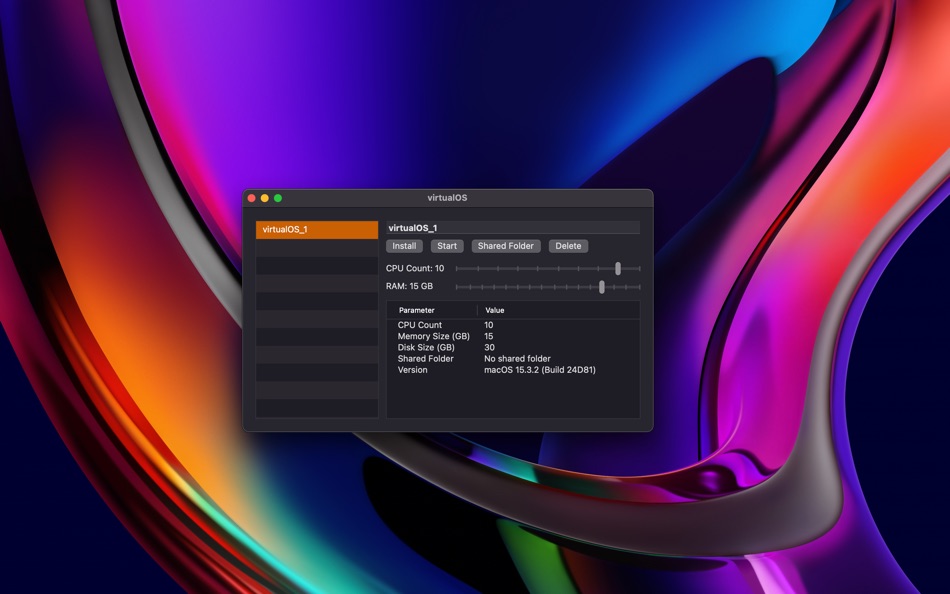The height and width of the screenshot is (594, 950).
Task: Start the virtual machine
Action: click(x=447, y=246)
